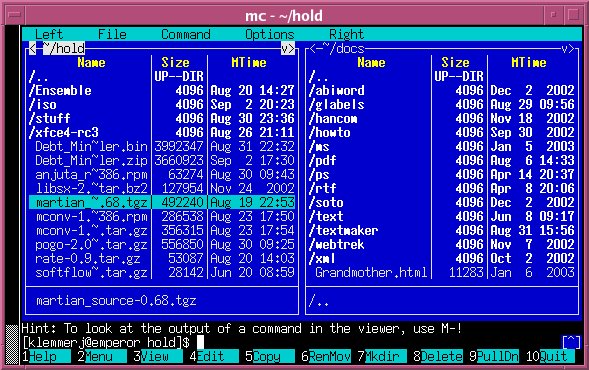The image size is (589, 370).
Task: Open the window menu button in title bar
Action: tap(15, 15)
